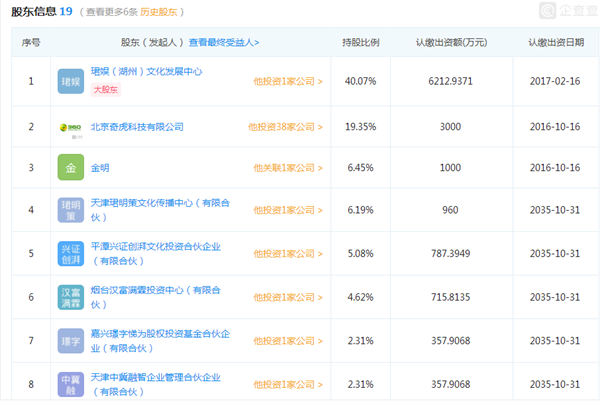Click the shareholder count 19
600x401 pixels.
66,11
